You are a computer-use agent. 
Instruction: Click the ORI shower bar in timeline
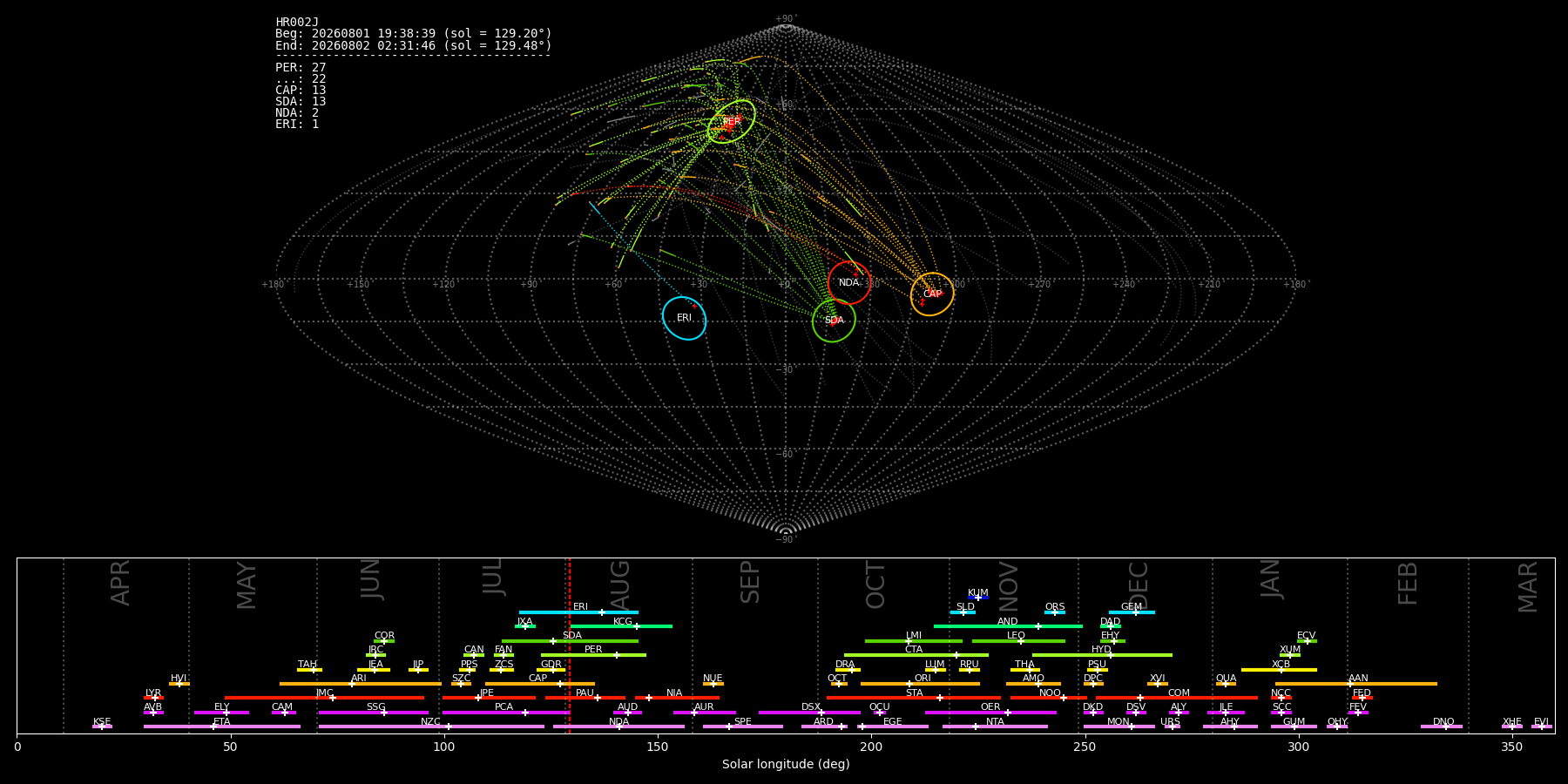(x=920, y=684)
